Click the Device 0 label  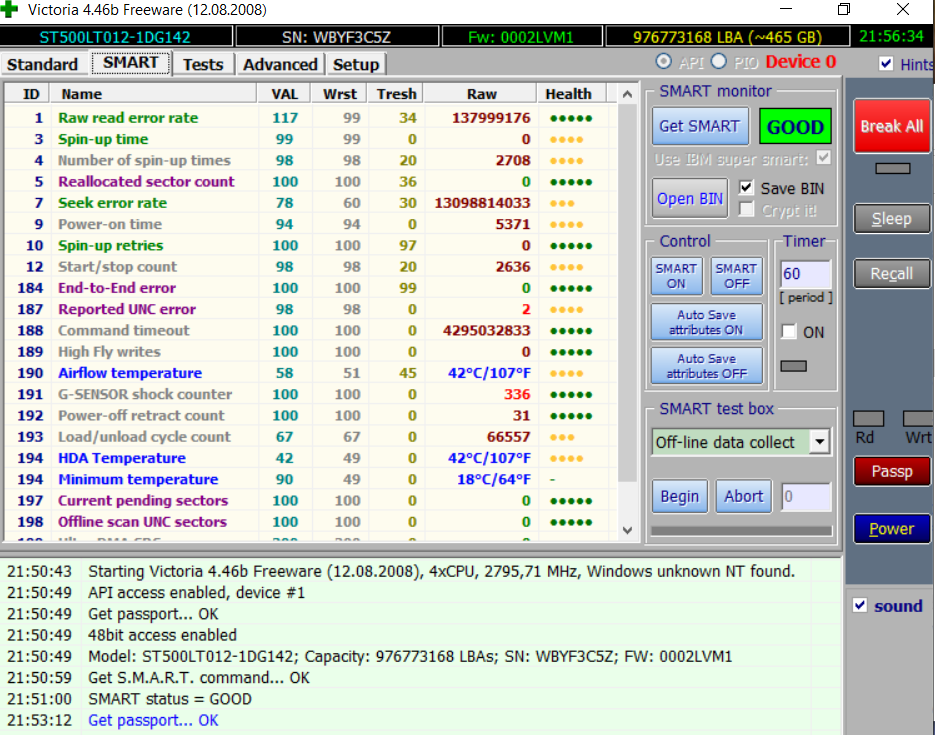click(800, 61)
